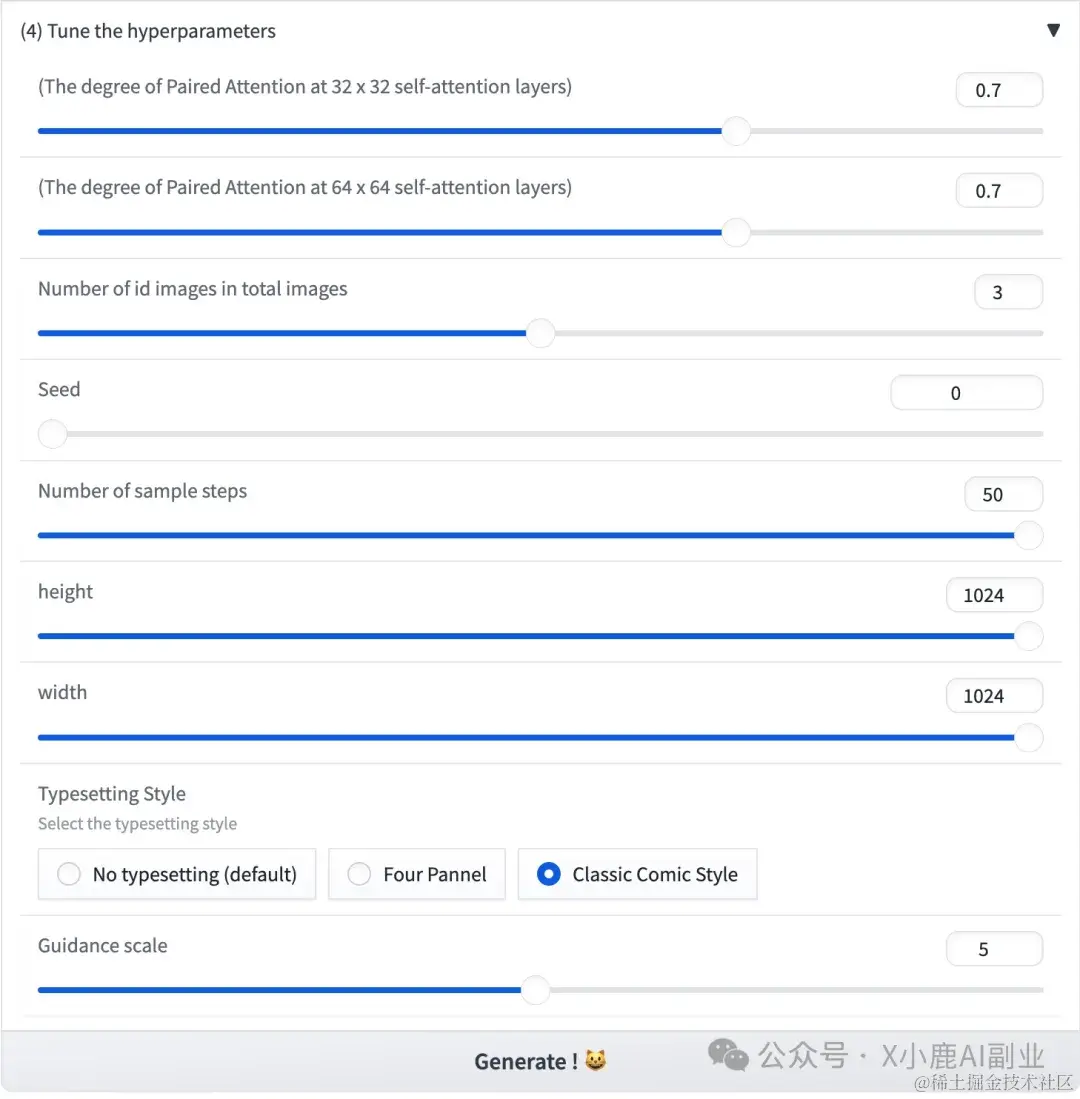The width and height of the screenshot is (1080, 1099).
Task: Click the 32 x 32 Paired Attention slider handle
Action: [x=736, y=131]
